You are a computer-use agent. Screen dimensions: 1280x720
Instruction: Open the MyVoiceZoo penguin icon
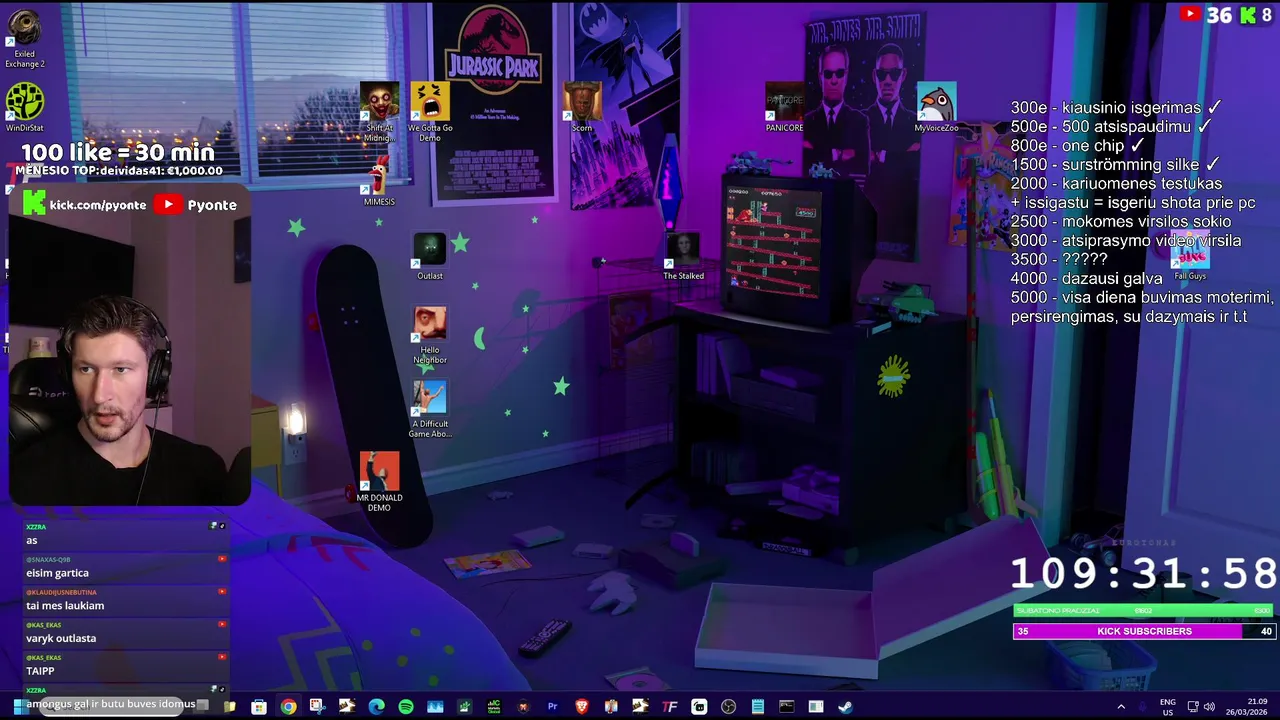point(936,107)
